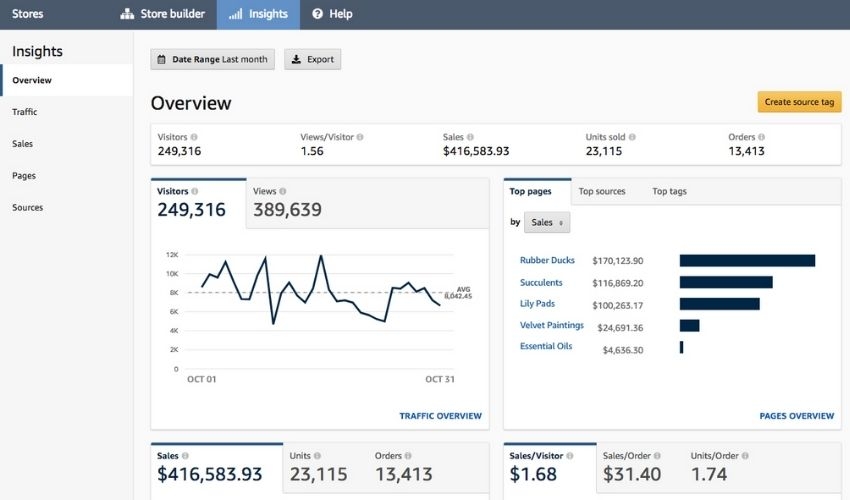Select the Orders 13,413 bottom tab
850x500 pixels.
pyautogui.click(x=404, y=469)
